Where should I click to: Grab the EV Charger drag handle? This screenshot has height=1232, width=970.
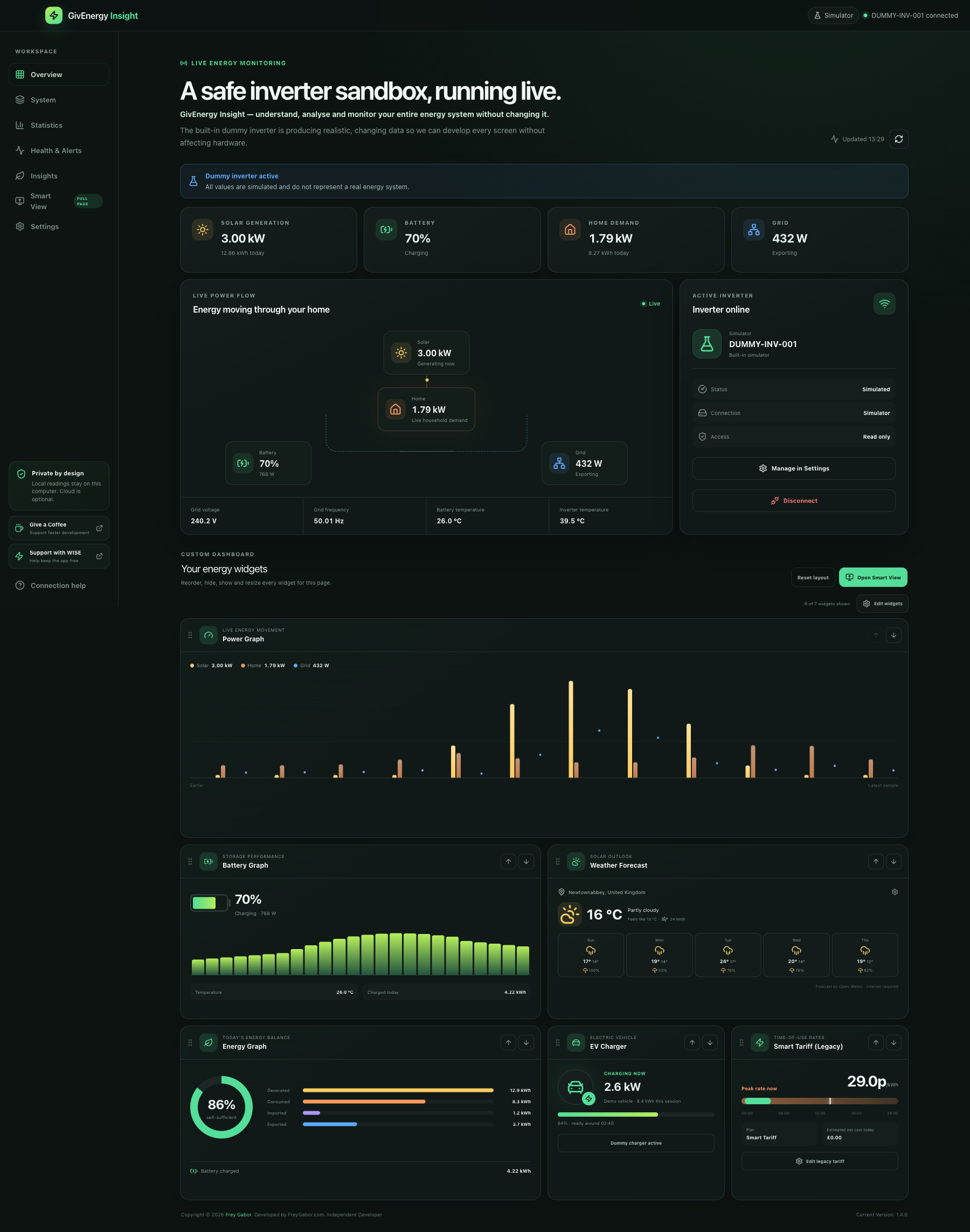558,1042
